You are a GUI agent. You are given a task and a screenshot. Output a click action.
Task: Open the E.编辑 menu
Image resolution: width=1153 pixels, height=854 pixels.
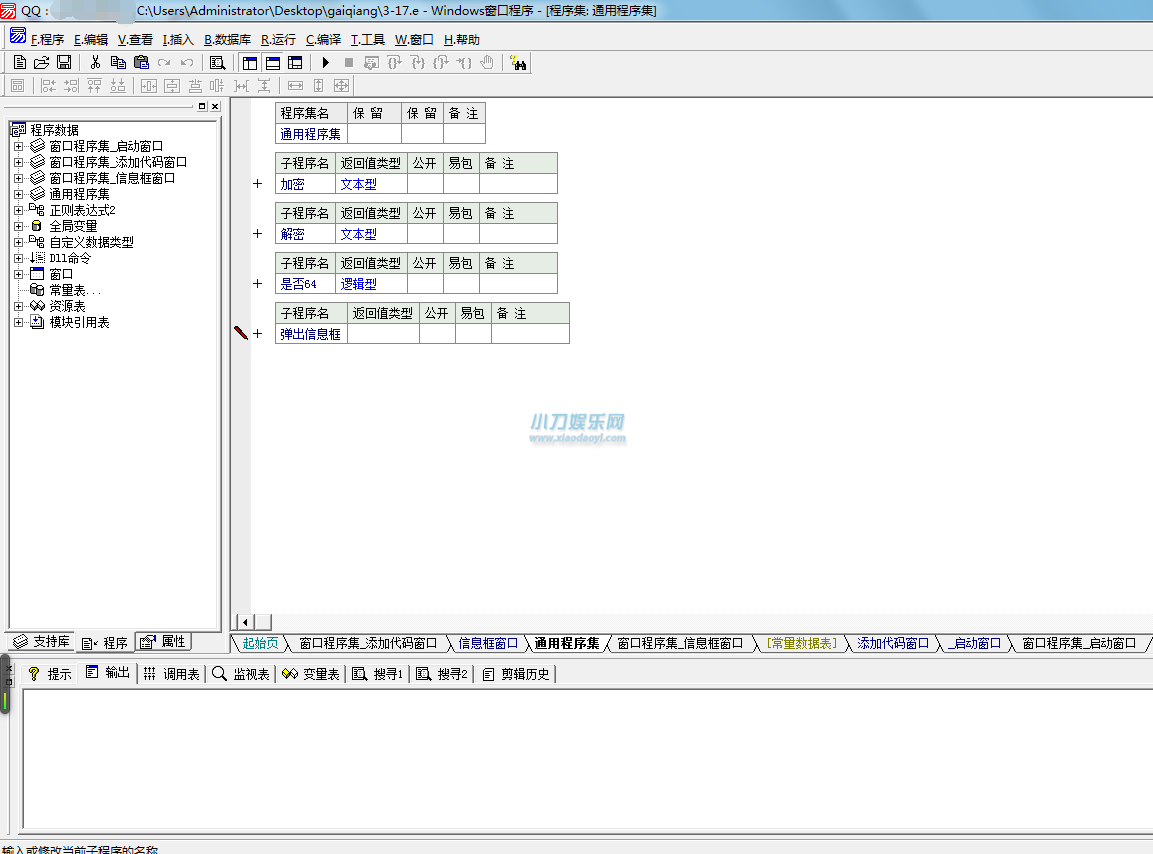(x=90, y=40)
